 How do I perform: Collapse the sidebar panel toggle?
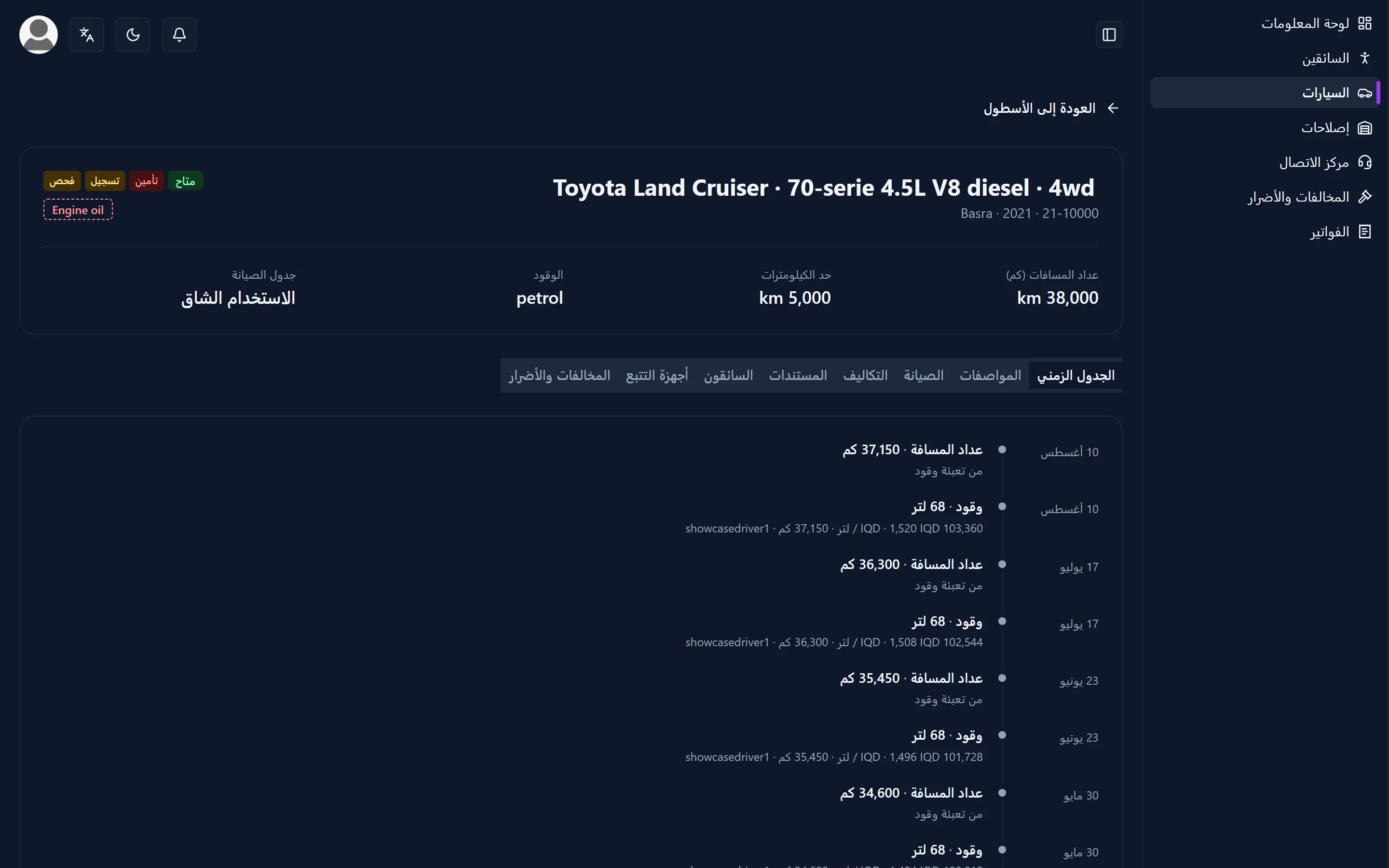tap(1109, 34)
